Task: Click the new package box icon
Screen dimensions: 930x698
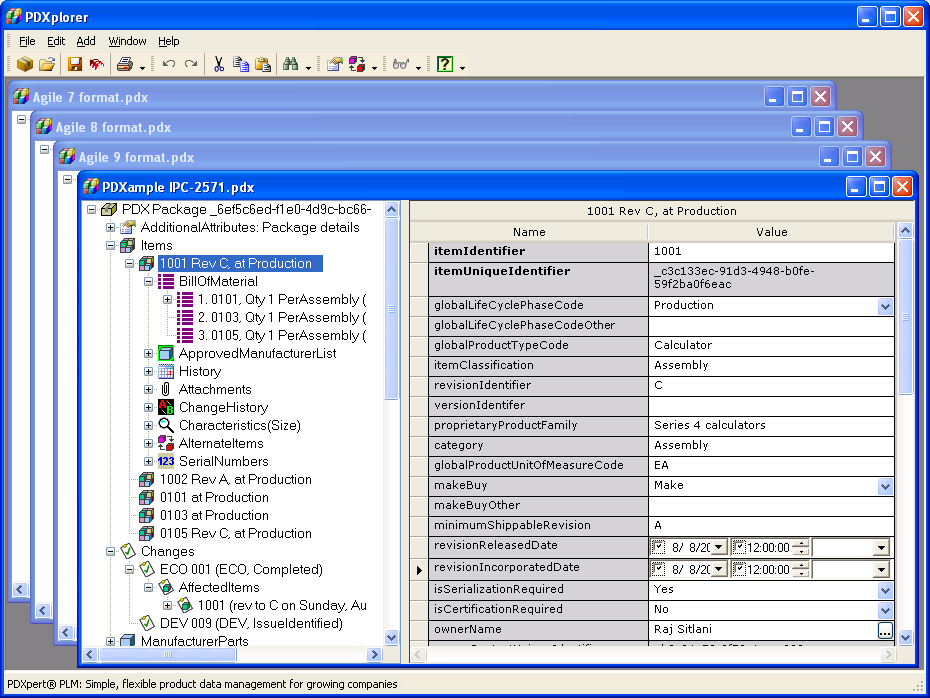Action: (x=25, y=64)
